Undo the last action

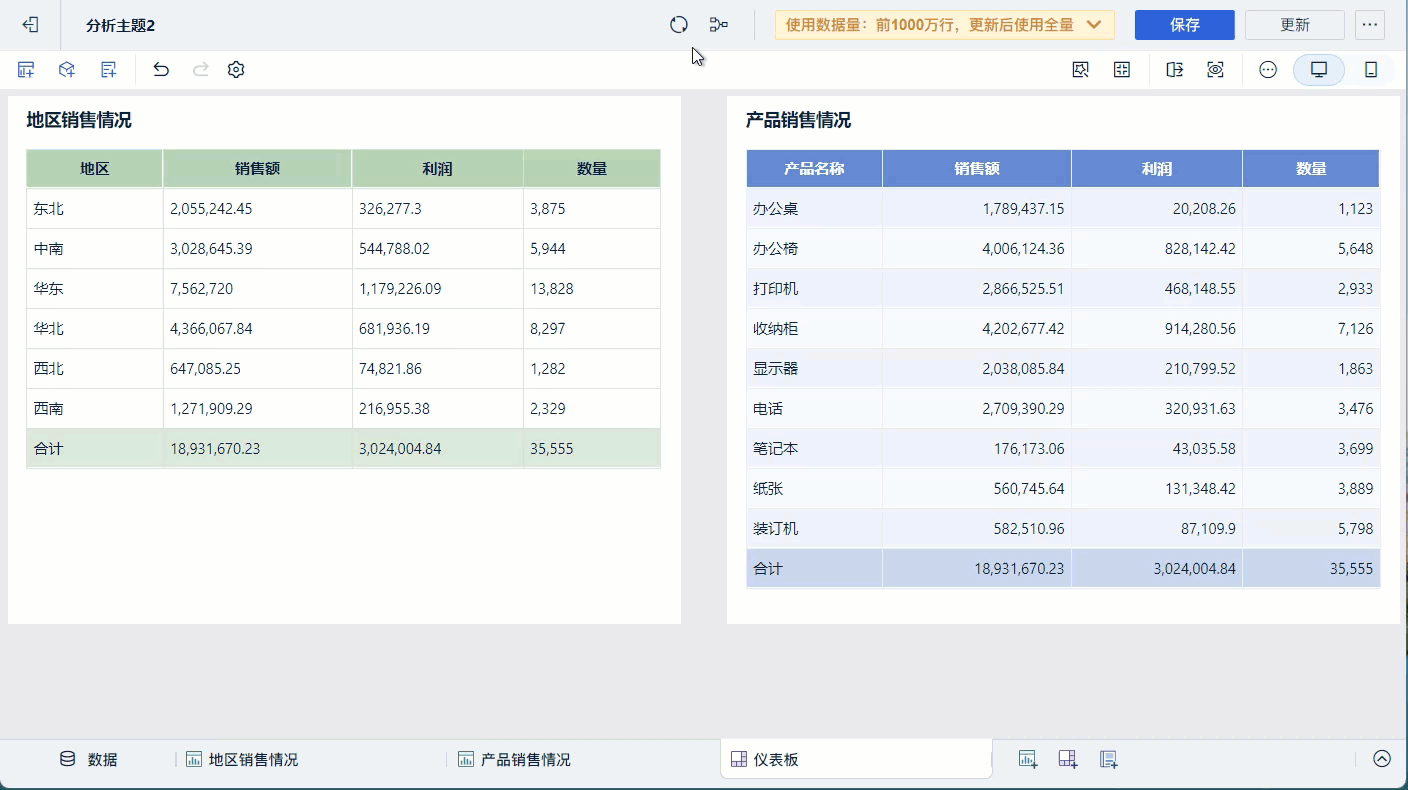(x=161, y=69)
